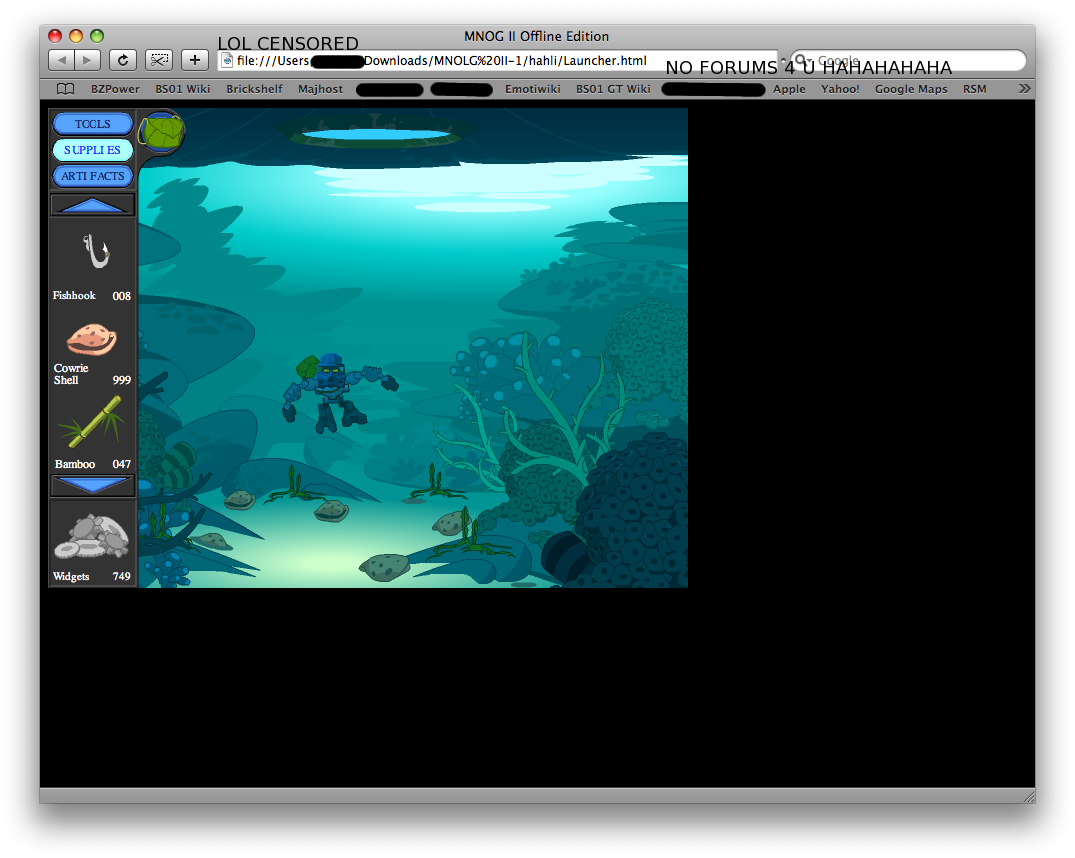The height and width of the screenshot is (858, 1075).
Task: Add a bookmark with the plus button
Action: click(x=195, y=60)
